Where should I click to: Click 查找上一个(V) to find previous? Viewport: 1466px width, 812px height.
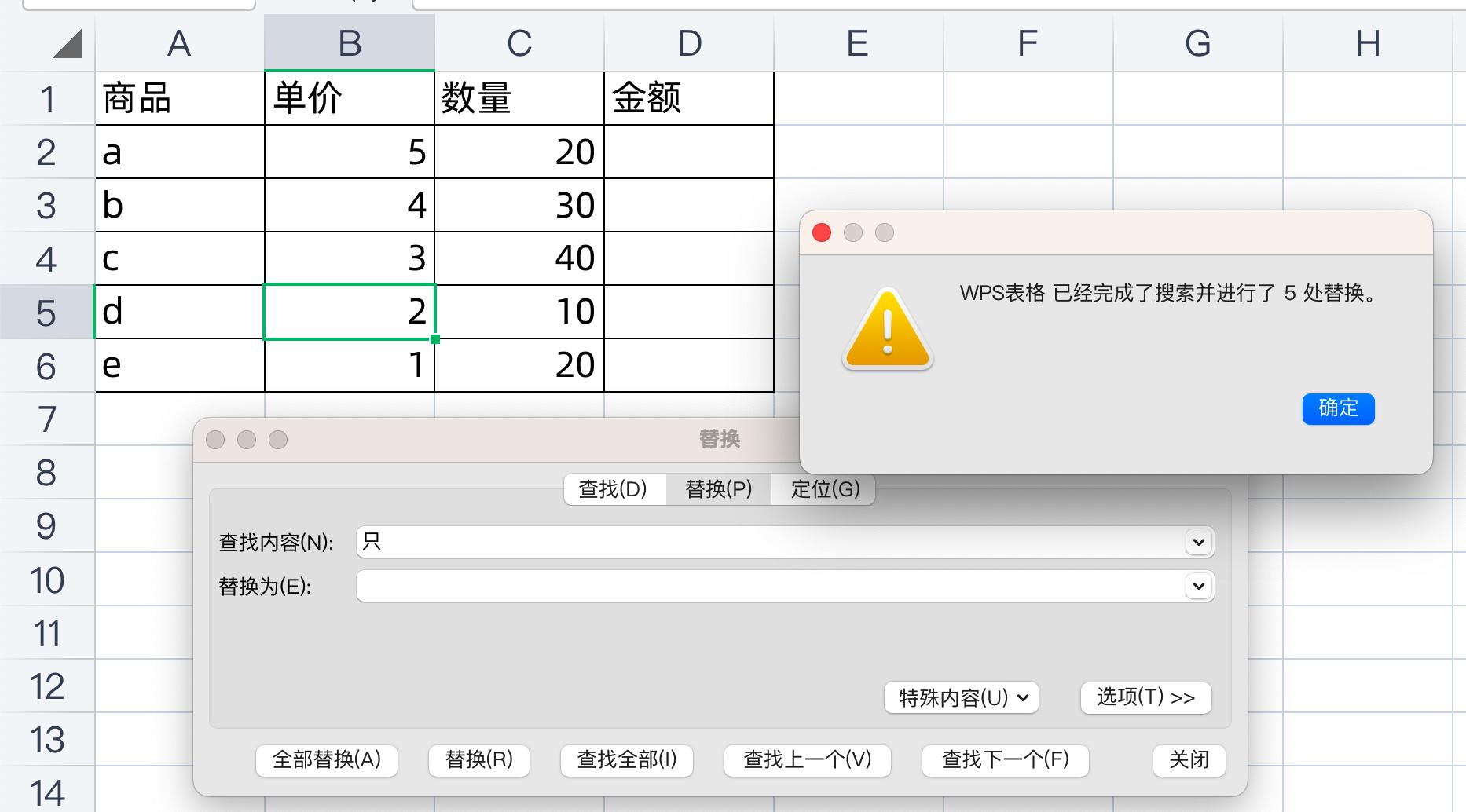click(x=807, y=760)
